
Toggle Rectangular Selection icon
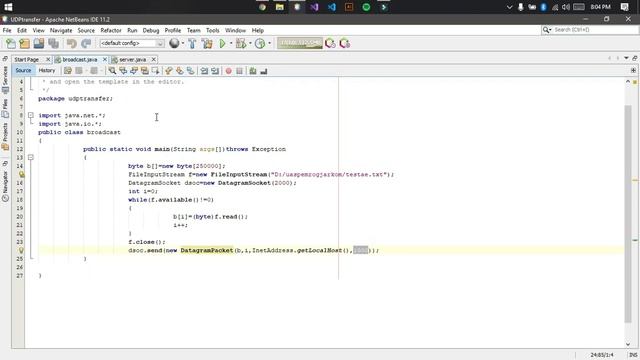(156, 71)
